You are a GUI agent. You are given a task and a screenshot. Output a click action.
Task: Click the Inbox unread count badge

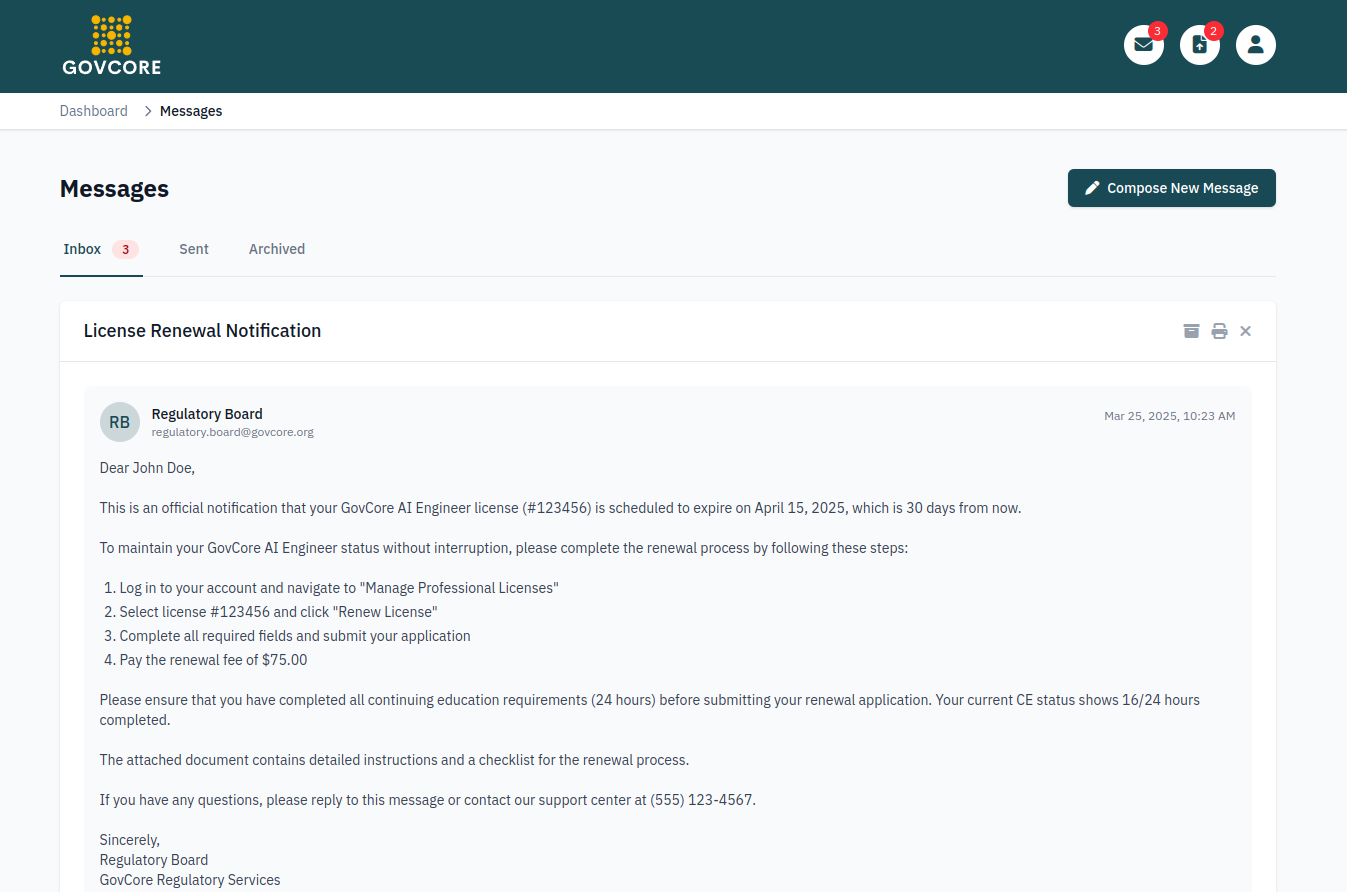pos(125,250)
